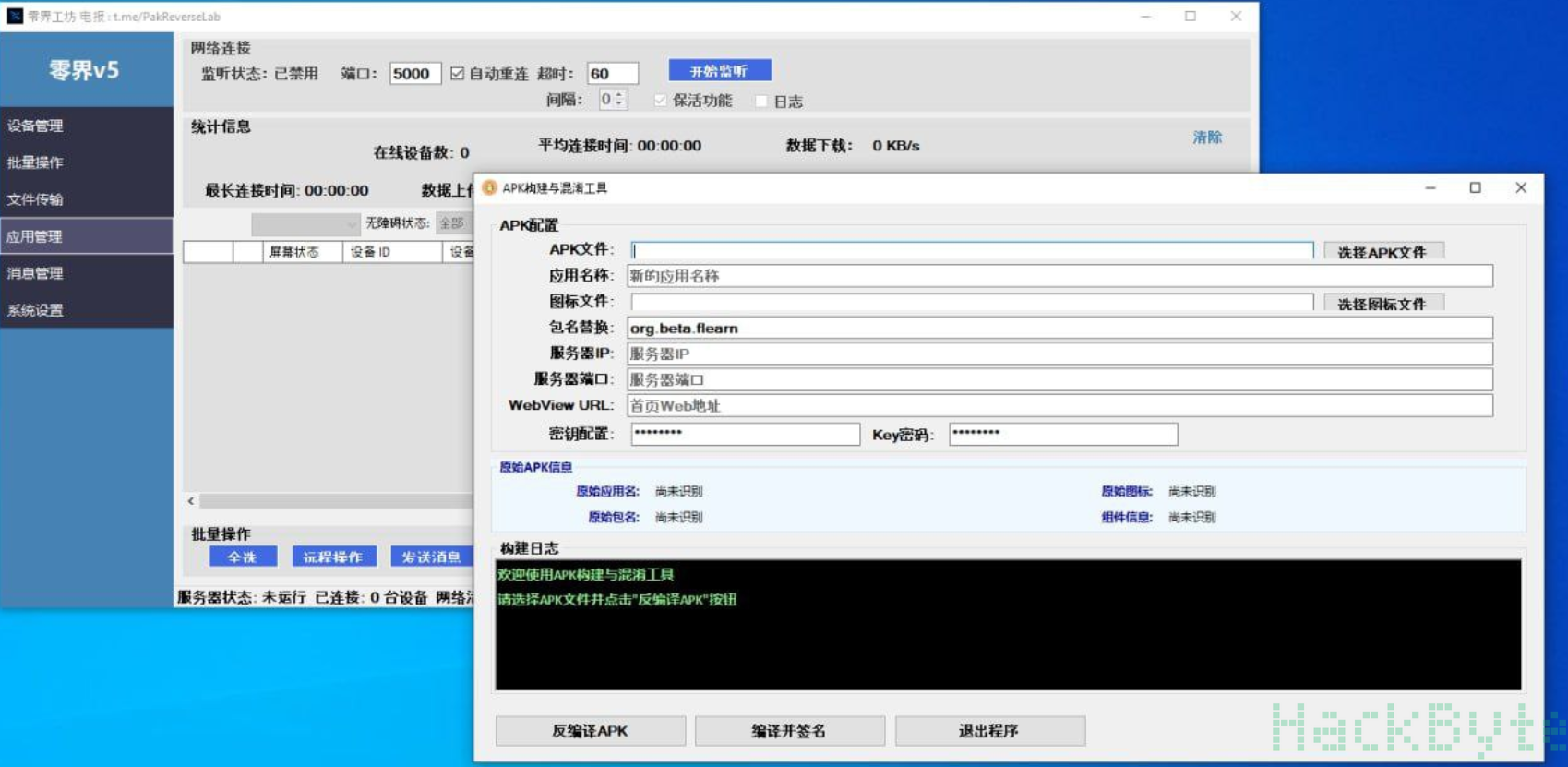Focus the WebView URL field
1568x767 pixels.
click(x=1059, y=405)
